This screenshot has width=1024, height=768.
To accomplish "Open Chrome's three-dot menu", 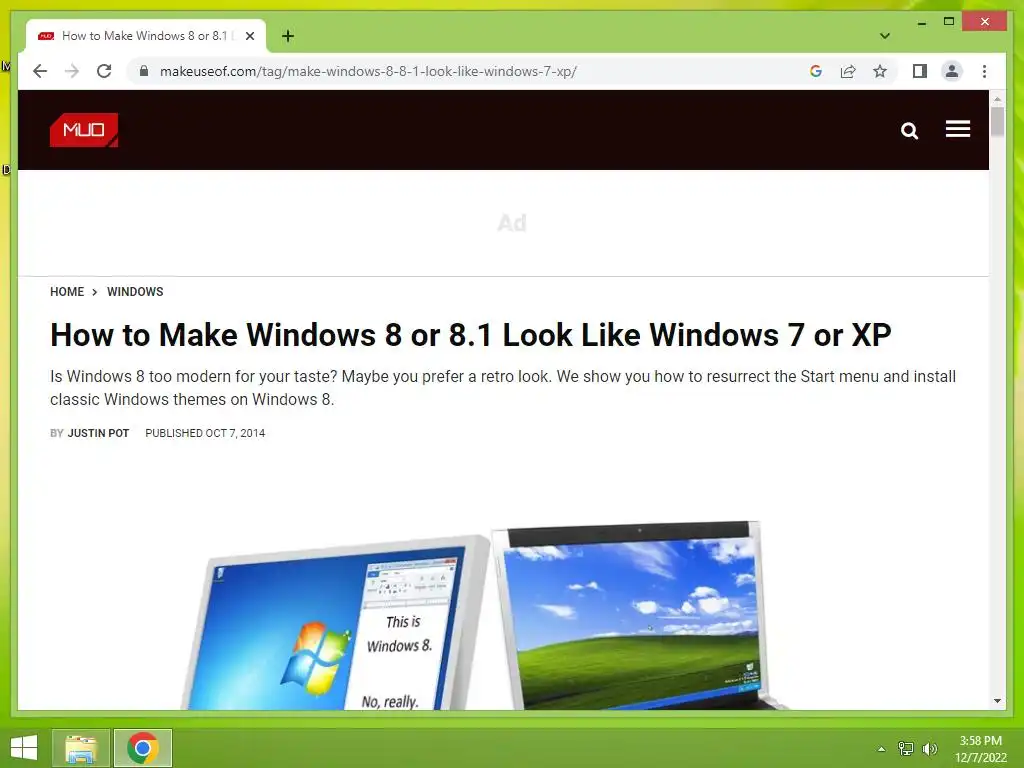I will (x=984, y=71).
